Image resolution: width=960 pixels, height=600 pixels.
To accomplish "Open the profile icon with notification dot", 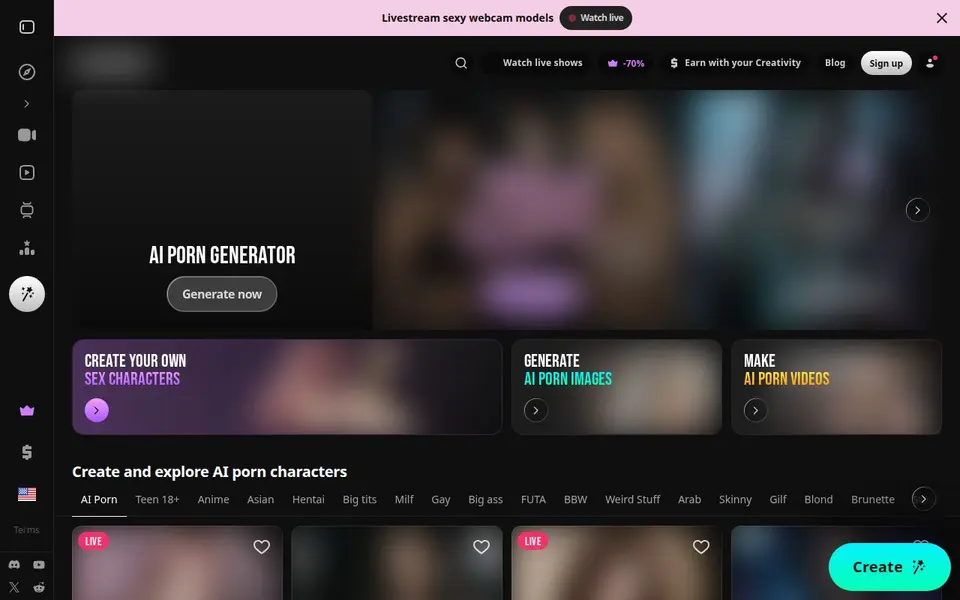I will tap(930, 62).
